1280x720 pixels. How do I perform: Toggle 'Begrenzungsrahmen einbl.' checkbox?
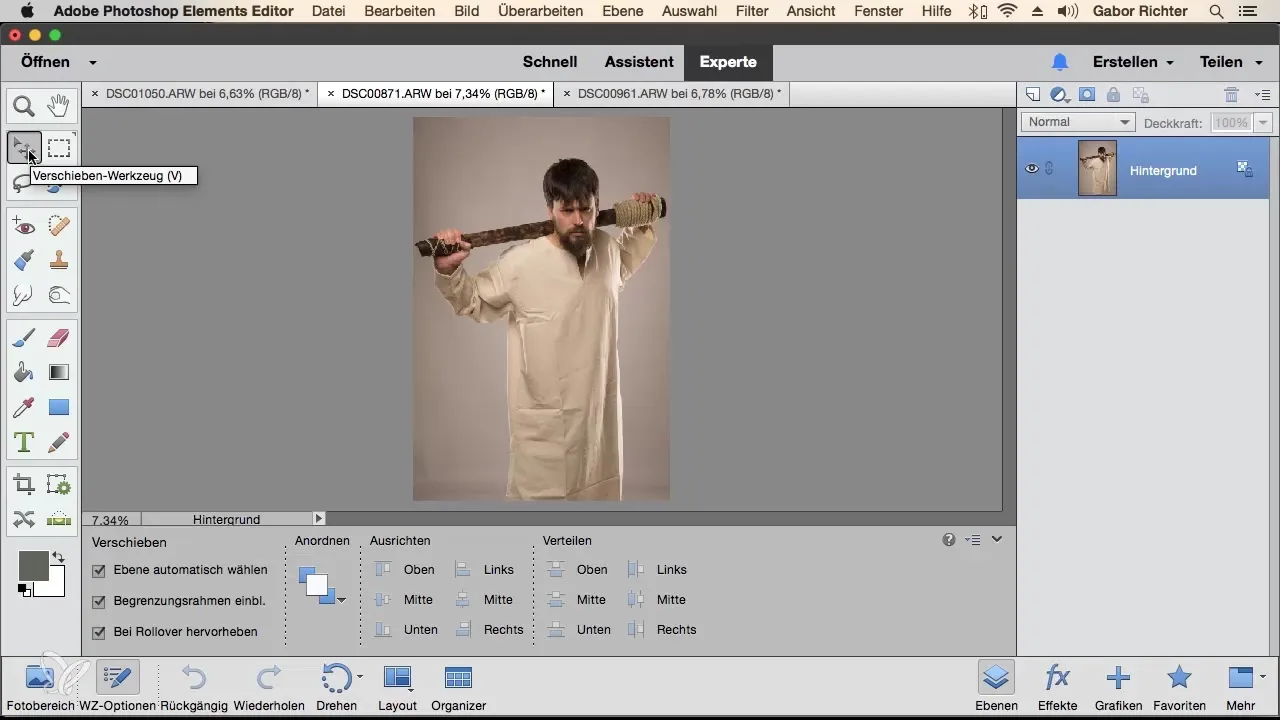(98, 602)
